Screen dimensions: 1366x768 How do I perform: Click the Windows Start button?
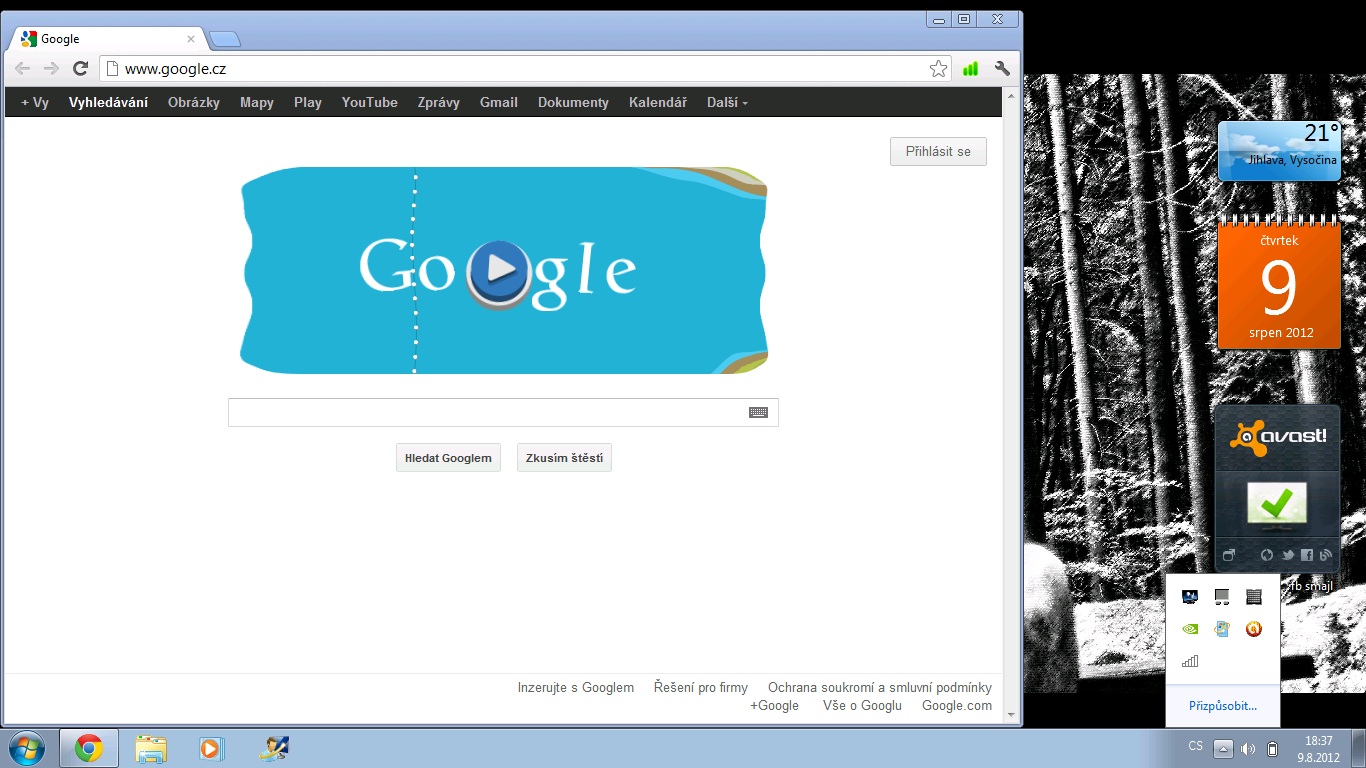(26, 748)
